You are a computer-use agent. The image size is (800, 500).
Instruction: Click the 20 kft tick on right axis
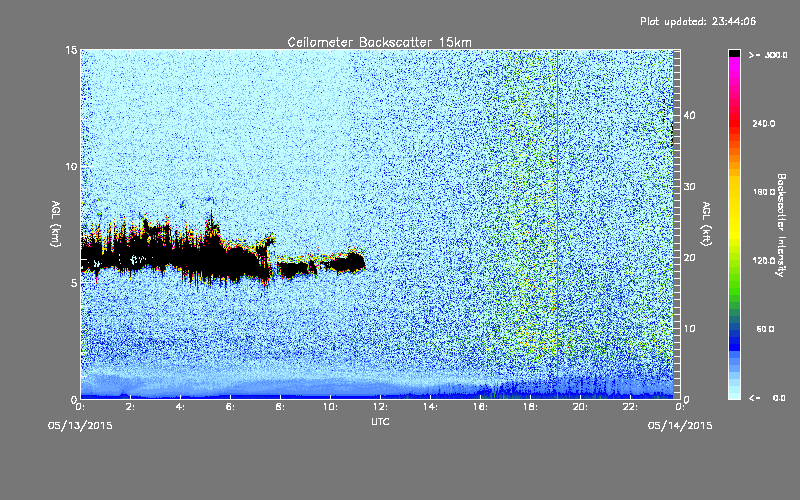[689, 258]
